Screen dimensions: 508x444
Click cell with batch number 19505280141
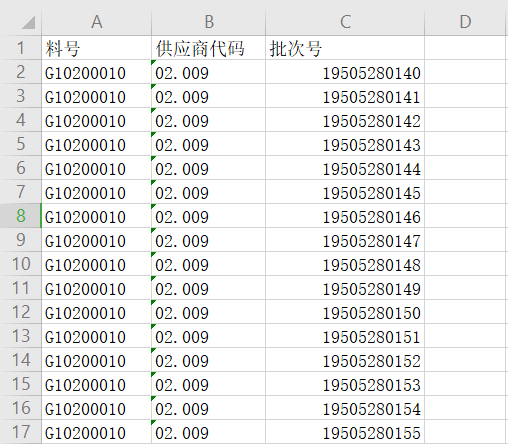coord(345,96)
